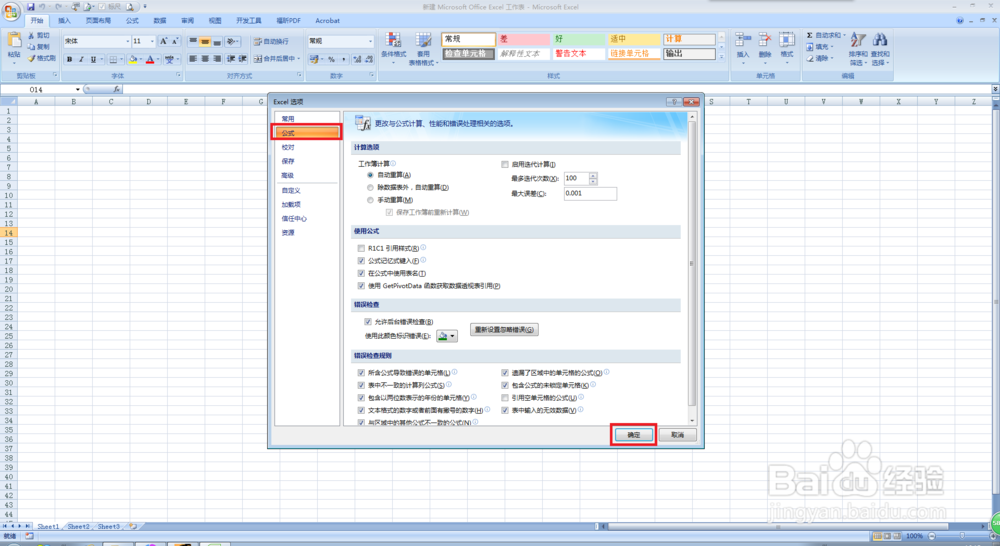Click the 确定 (OK) button
The image size is (1000, 546).
coord(633,435)
